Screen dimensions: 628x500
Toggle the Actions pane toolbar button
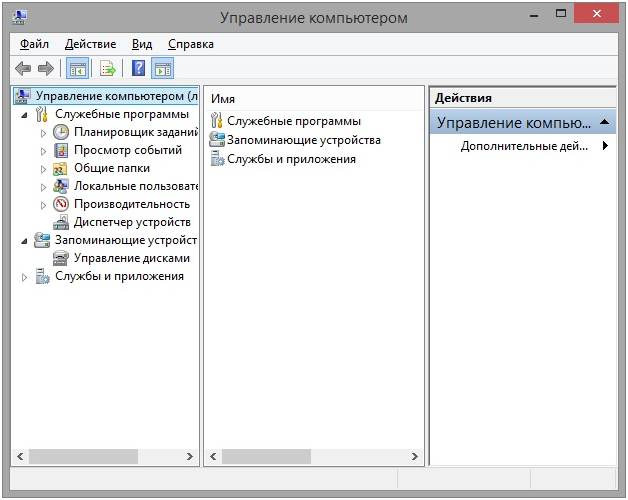click(x=162, y=68)
